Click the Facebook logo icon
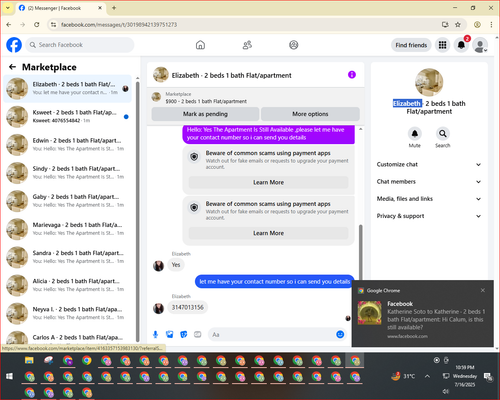The image size is (500, 400). [x=14, y=45]
